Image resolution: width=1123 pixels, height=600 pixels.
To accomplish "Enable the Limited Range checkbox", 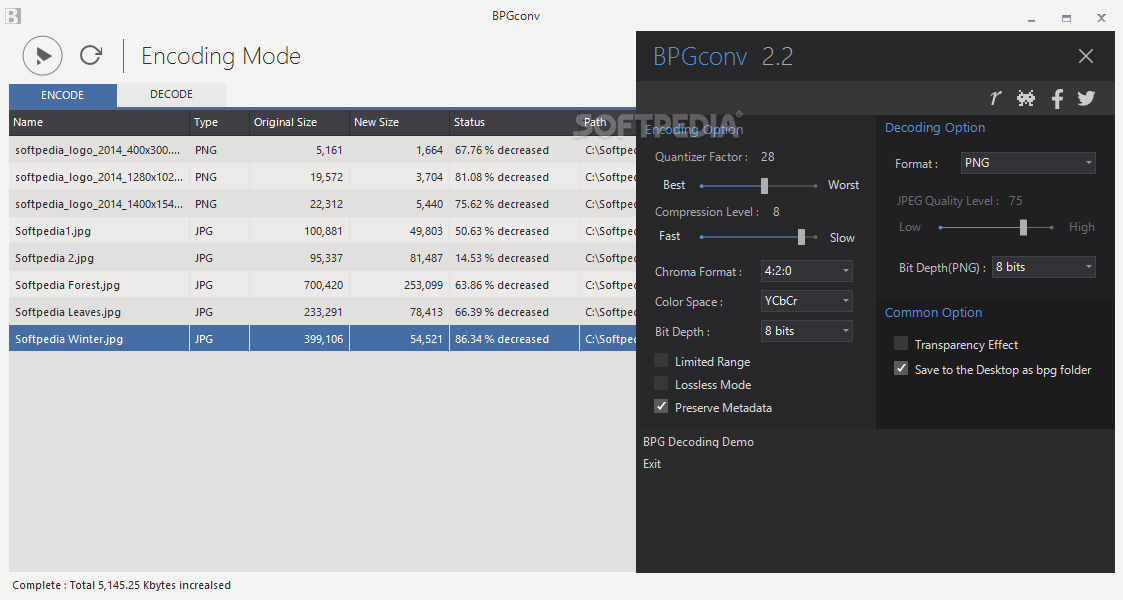I will 661,361.
